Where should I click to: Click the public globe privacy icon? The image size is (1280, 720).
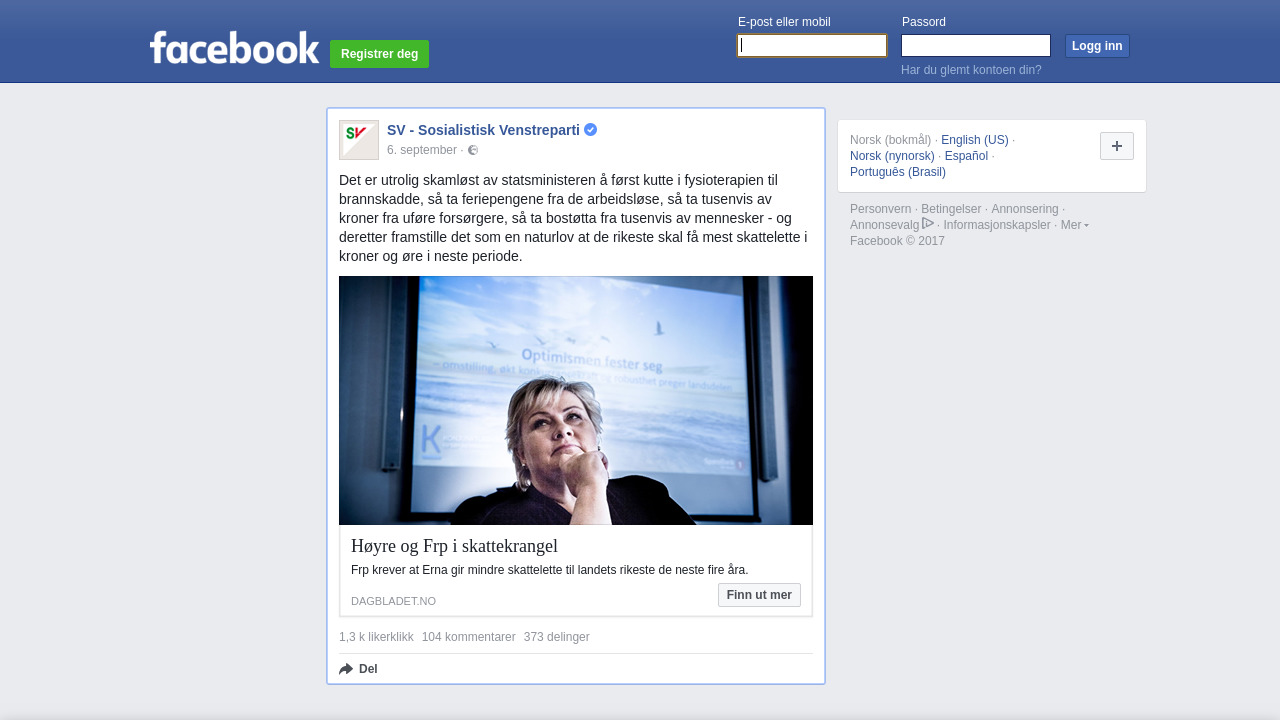coord(473,150)
